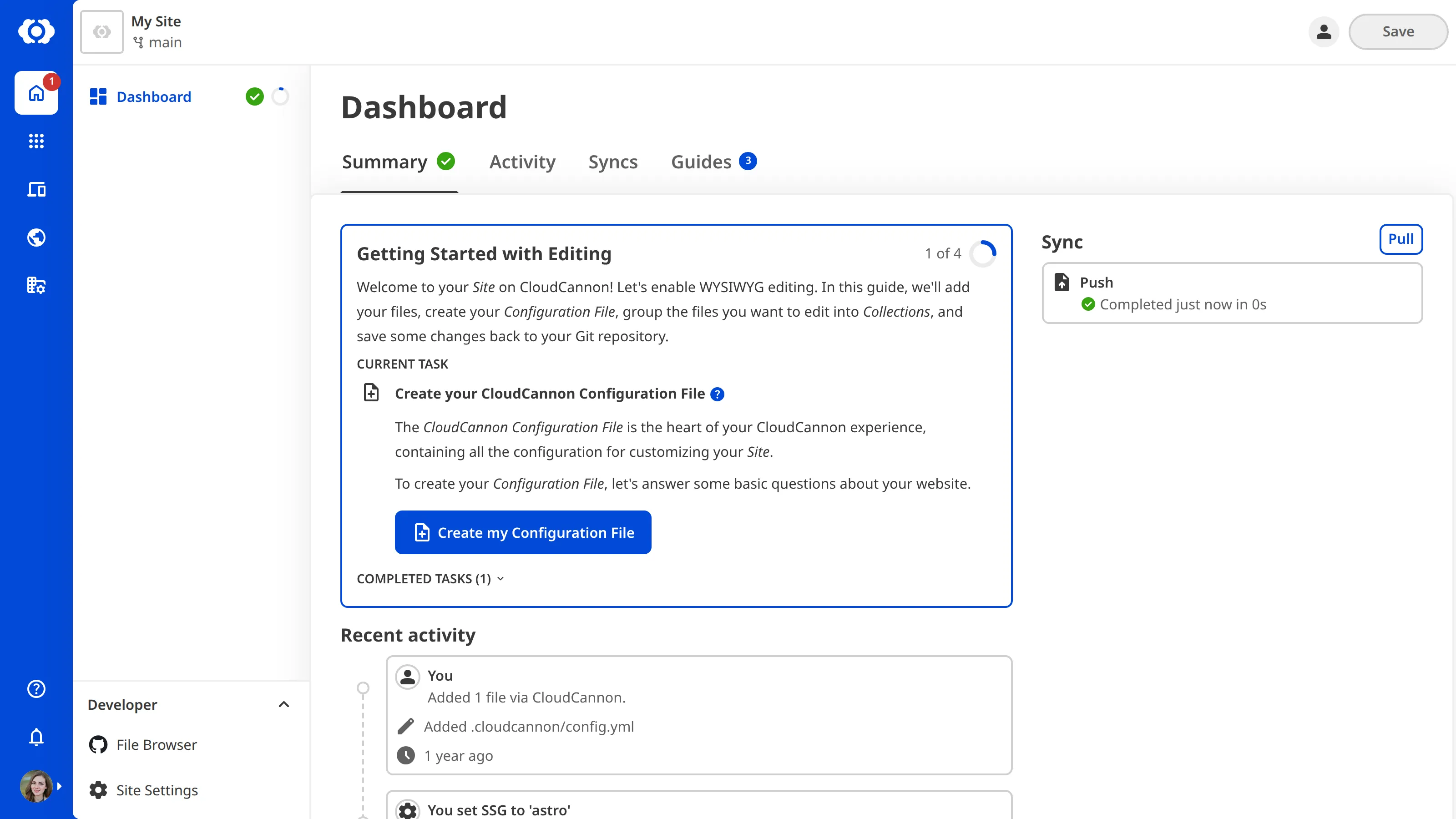This screenshot has height=819, width=1456.
Task: Open the user avatar photo menu
Action: click(x=36, y=786)
